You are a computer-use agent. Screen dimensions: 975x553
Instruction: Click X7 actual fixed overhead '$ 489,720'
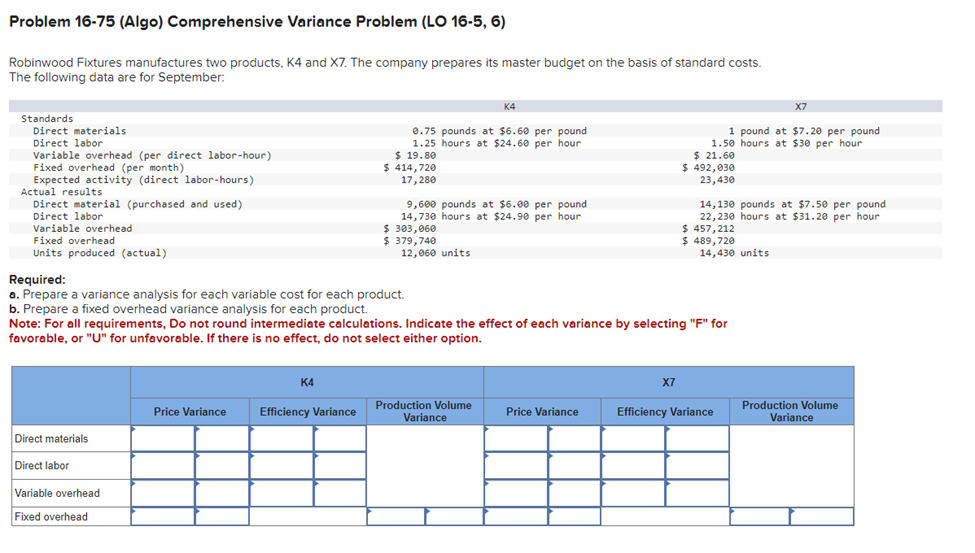(x=708, y=241)
